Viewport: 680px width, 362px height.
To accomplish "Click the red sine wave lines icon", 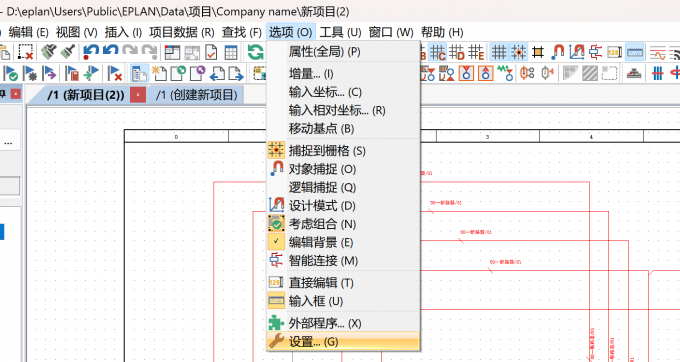I will (657, 52).
